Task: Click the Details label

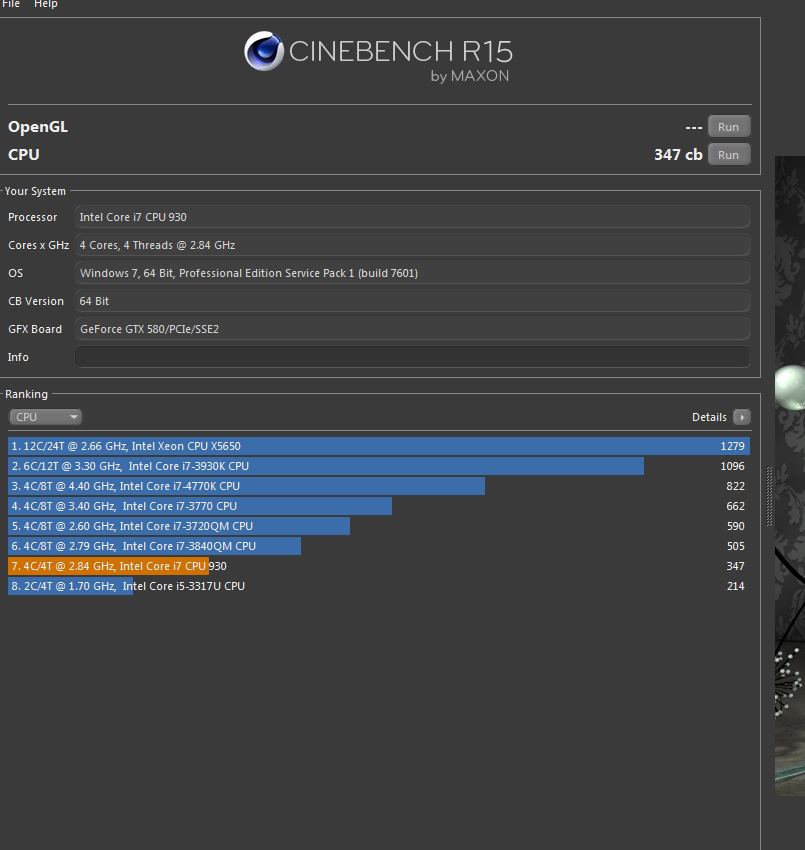Action: 709,417
